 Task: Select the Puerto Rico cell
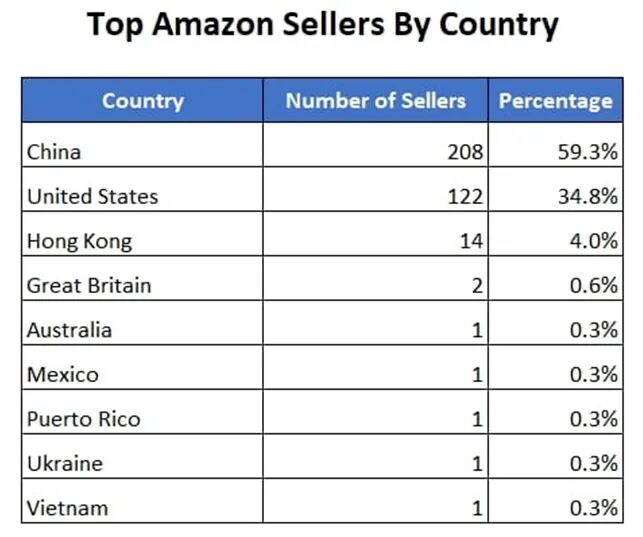(142, 412)
